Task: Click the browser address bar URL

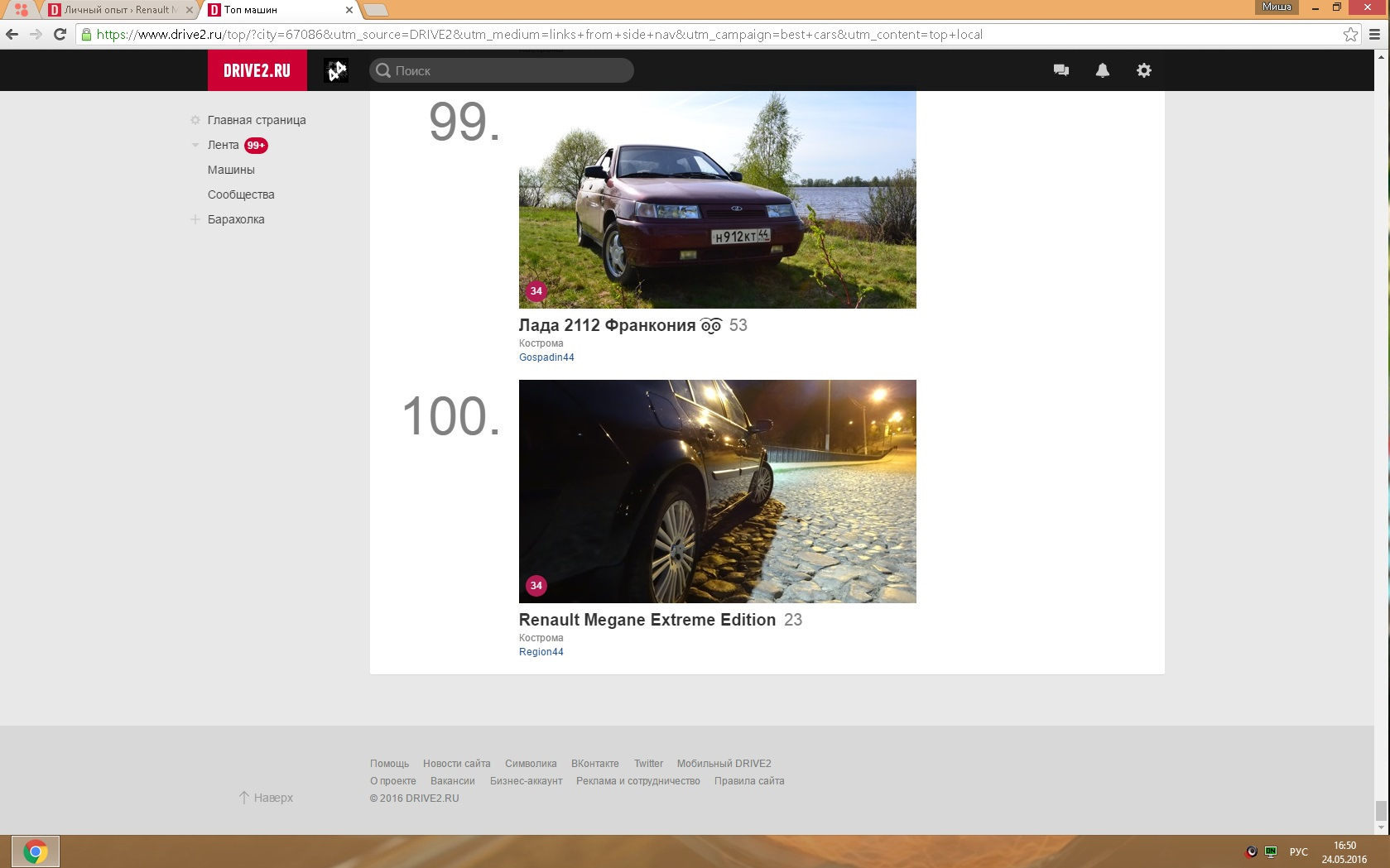Action: pyautogui.click(x=539, y=34)
